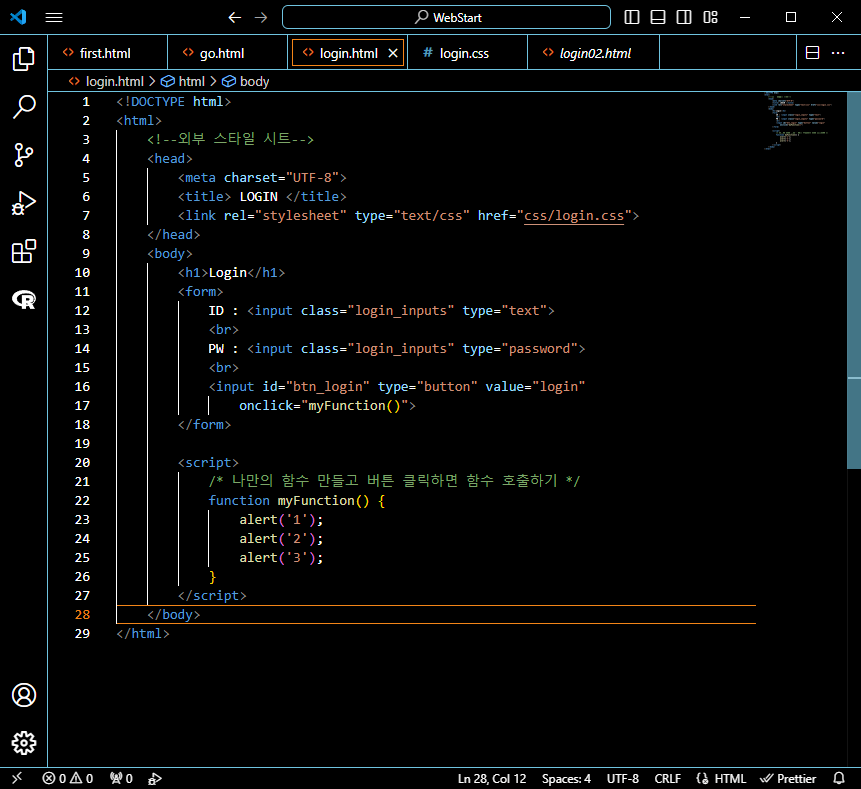
Task: Click the <h1>Login</h1> line
Action: (x=231, y=273)
